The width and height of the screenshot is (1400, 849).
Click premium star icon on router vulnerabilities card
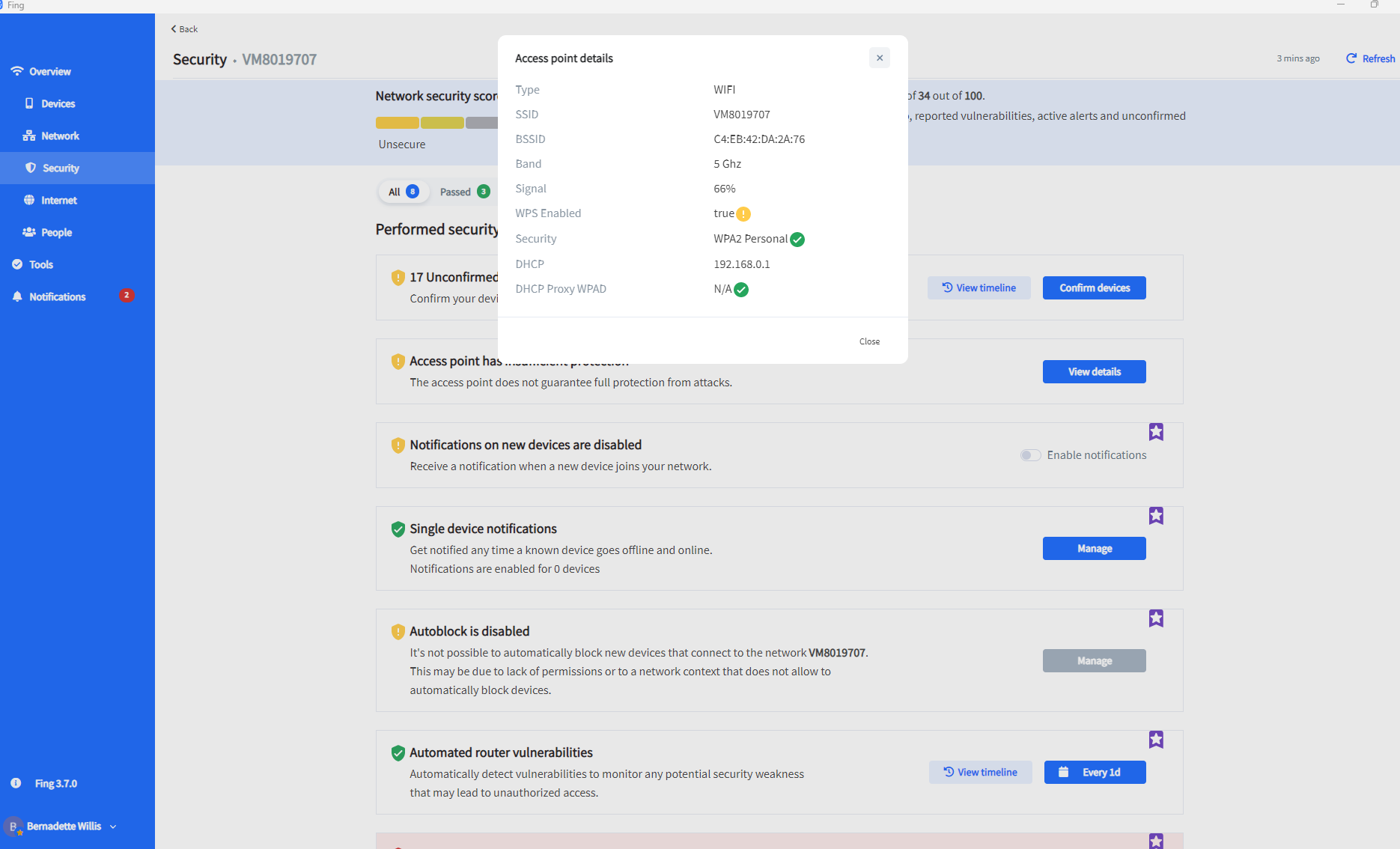1156,740
